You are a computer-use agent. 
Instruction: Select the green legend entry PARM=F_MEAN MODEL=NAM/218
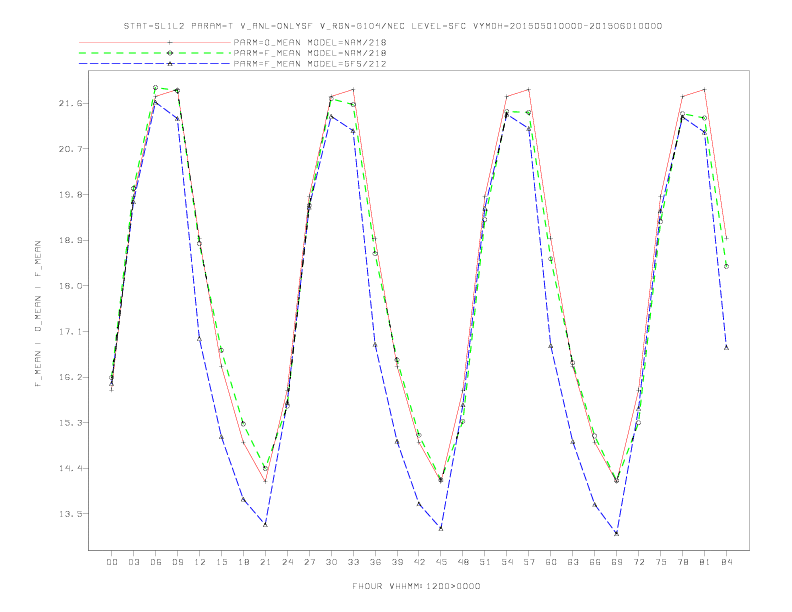click(310, 53)
